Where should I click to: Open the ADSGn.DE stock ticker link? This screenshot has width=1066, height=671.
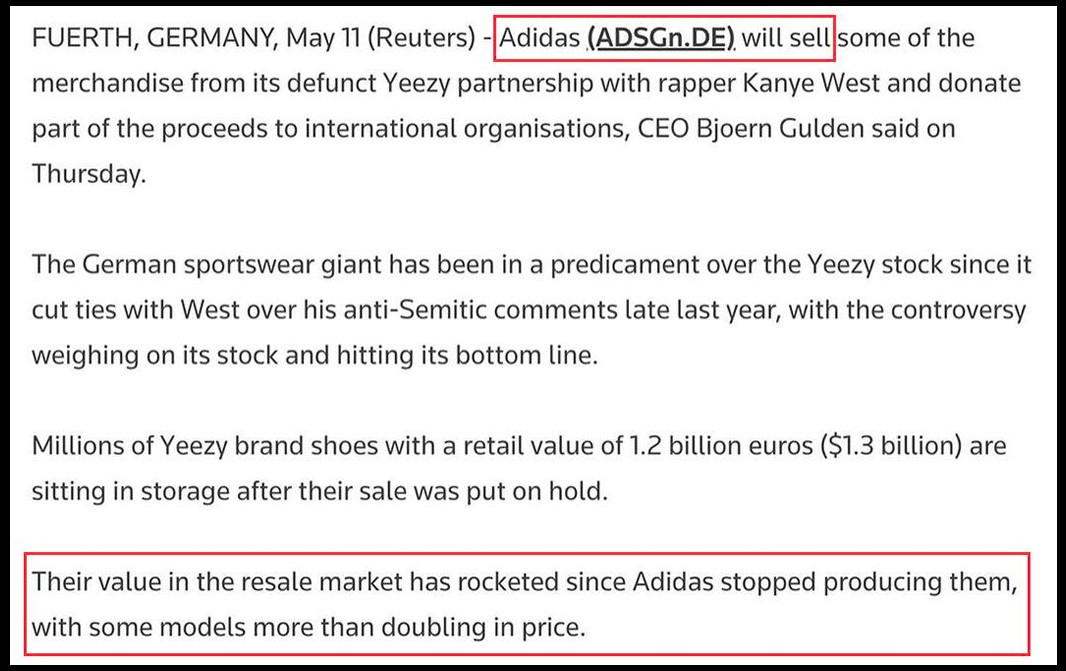click(661, 38)
